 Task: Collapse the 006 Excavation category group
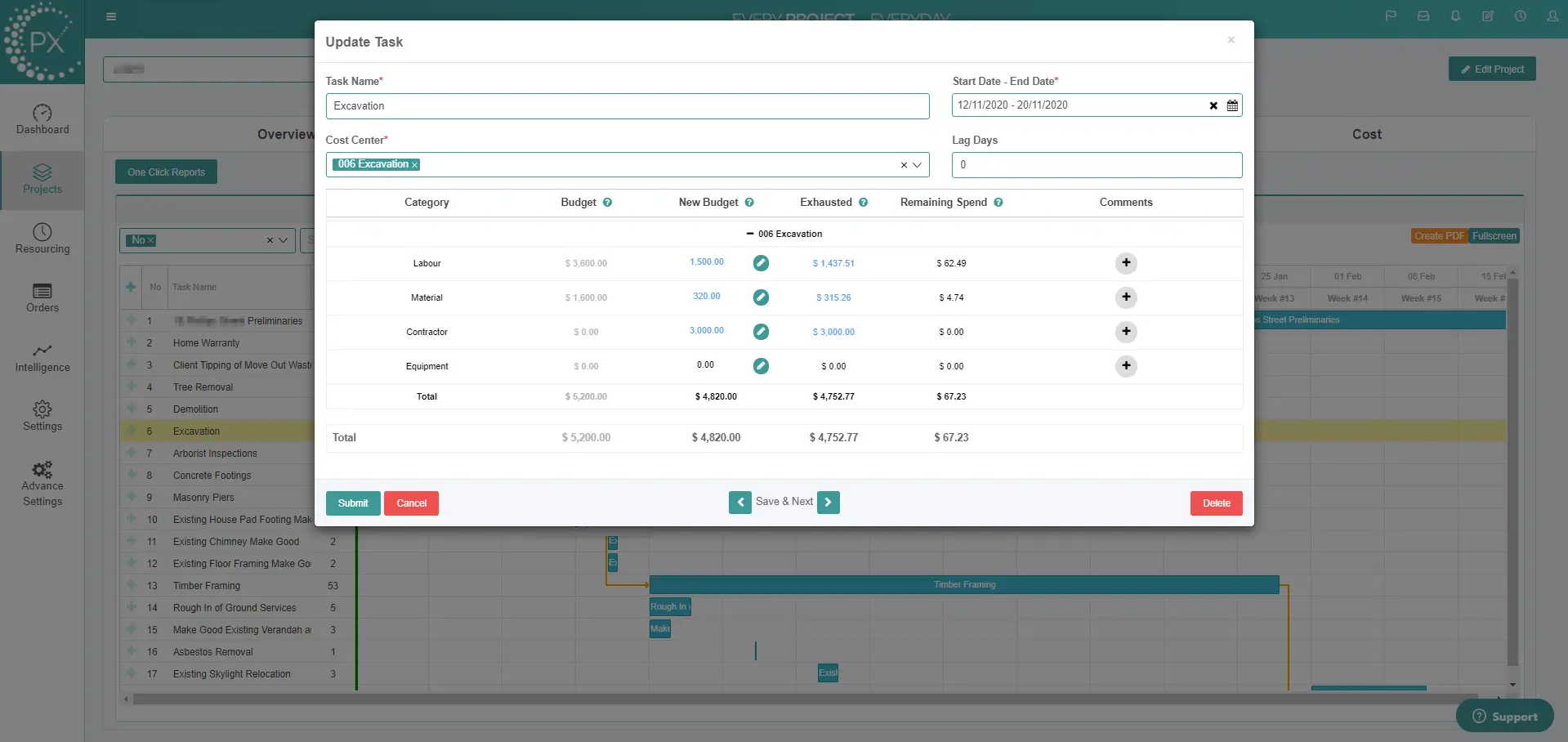tap(750, 234)
